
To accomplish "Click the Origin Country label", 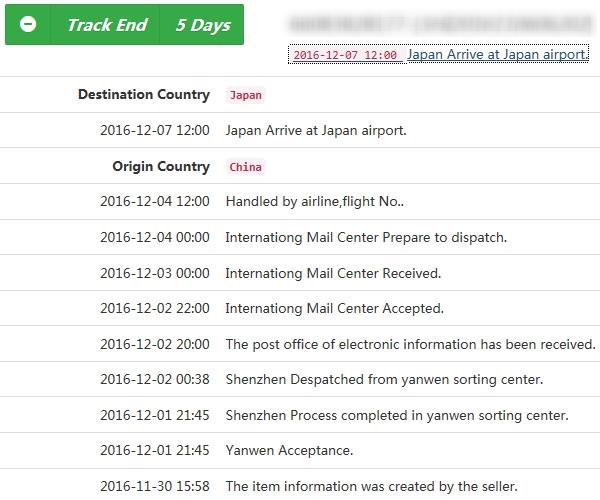I will (161, 166).
